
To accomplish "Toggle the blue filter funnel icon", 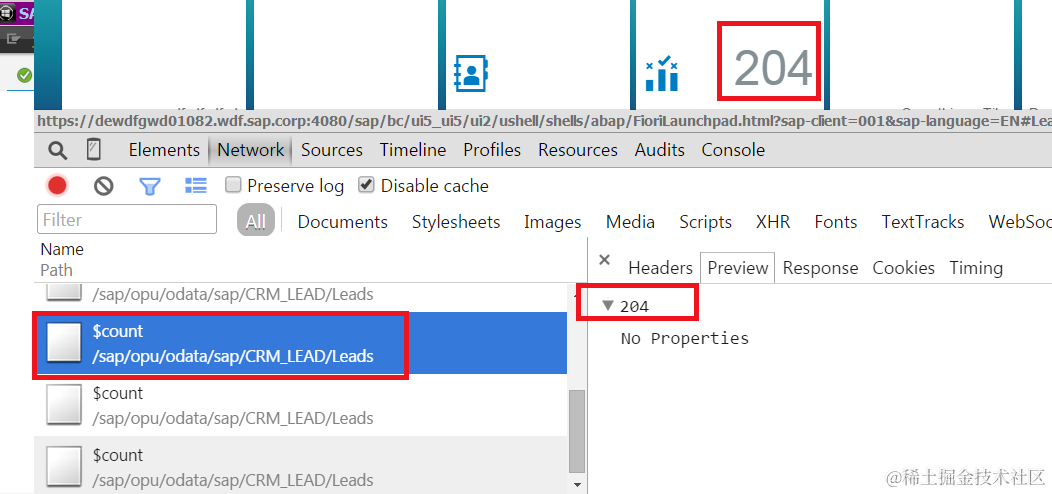I will (149, 186).
